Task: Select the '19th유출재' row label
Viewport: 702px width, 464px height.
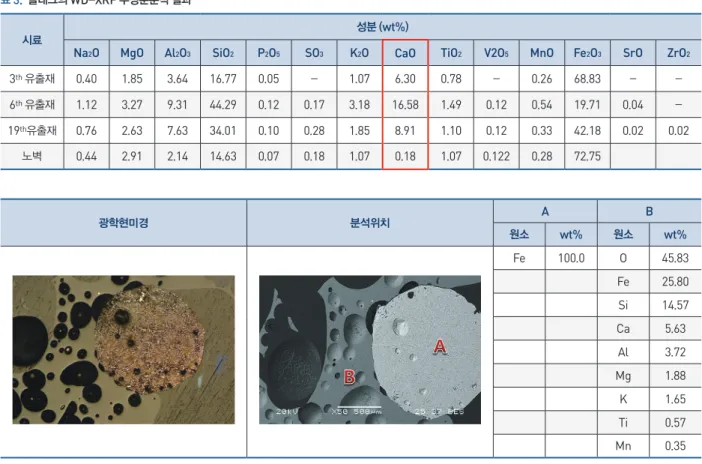Action: pyautogui.click(x=32, y=131)
